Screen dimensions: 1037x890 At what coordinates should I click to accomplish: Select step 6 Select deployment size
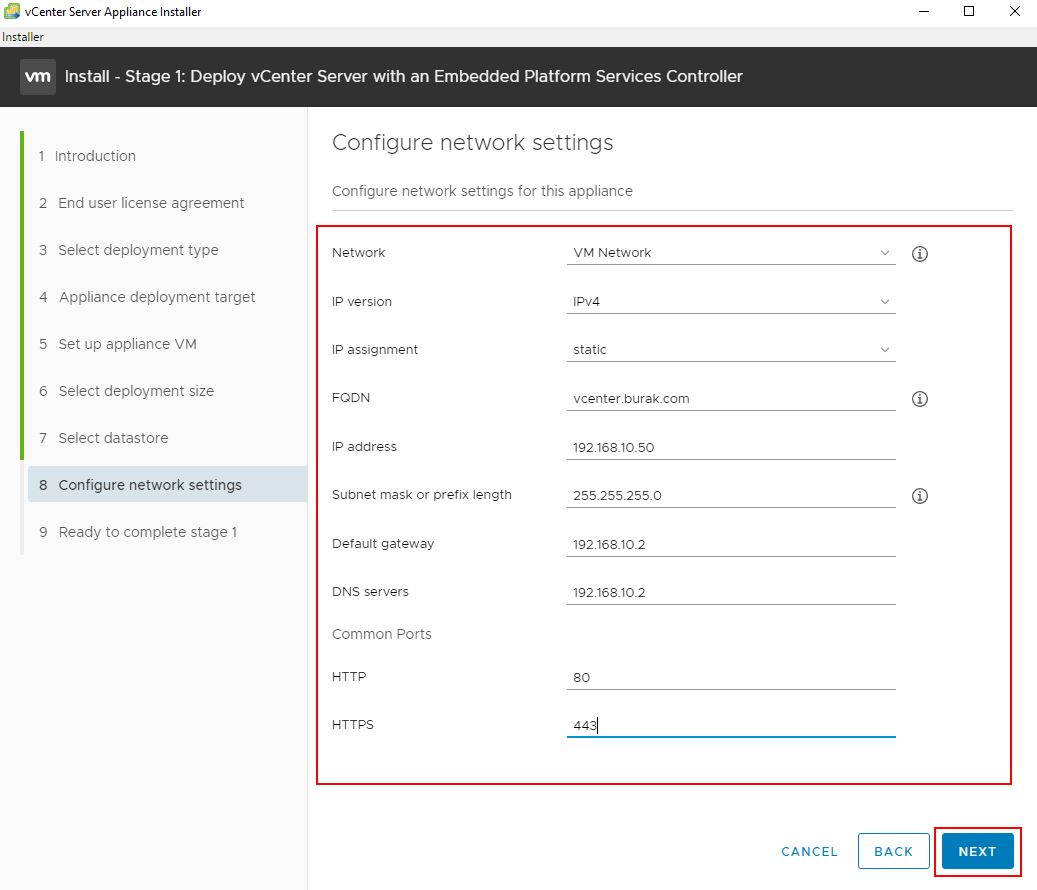coord(126,391)
